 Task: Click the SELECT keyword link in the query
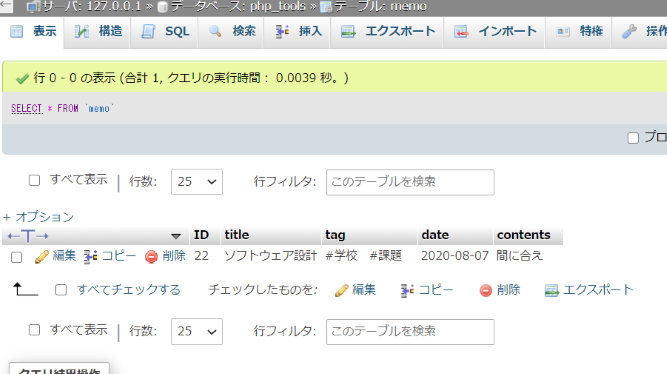(26, 108)
